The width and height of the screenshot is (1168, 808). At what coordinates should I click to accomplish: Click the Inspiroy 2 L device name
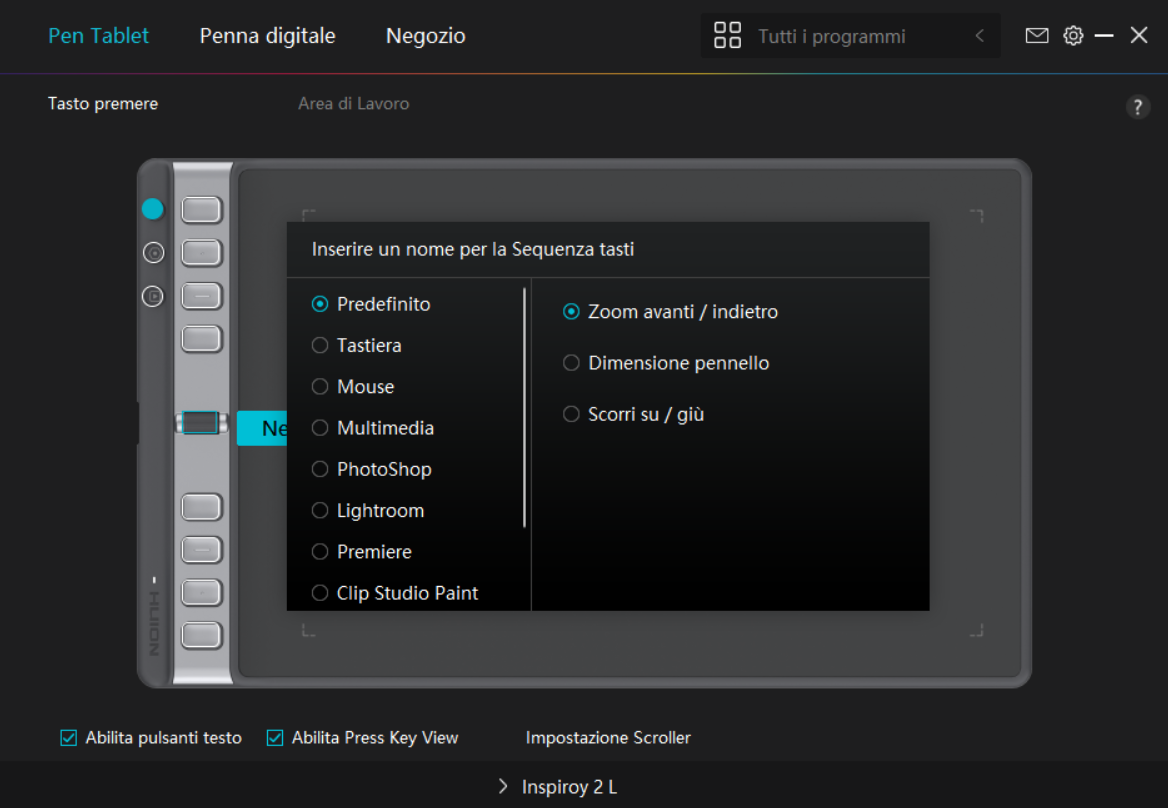570,786
